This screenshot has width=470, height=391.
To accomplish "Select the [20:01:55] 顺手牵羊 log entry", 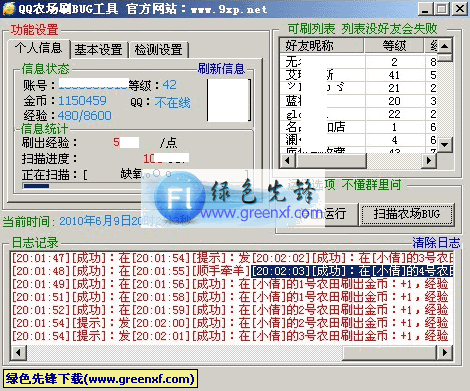I will pos(191,271).
